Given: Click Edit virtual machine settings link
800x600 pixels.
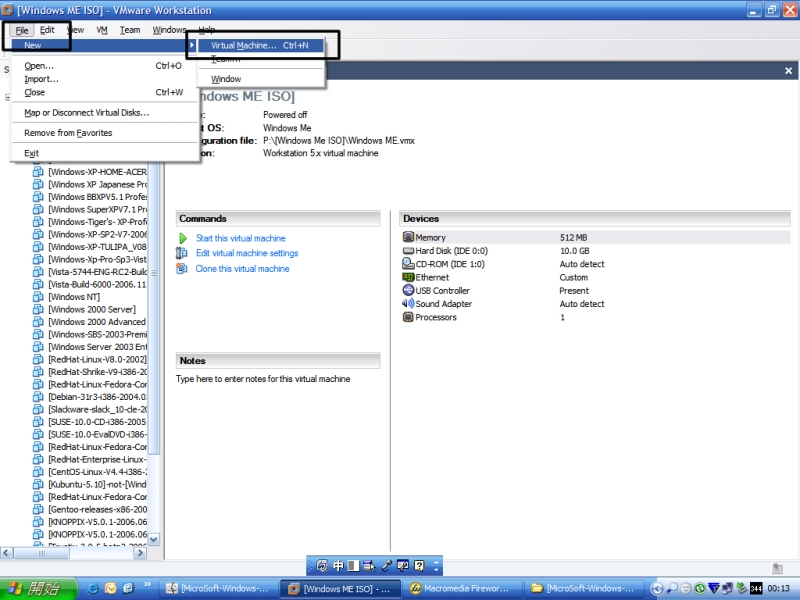Looking at the screenshot, I should tap(247, 253).
